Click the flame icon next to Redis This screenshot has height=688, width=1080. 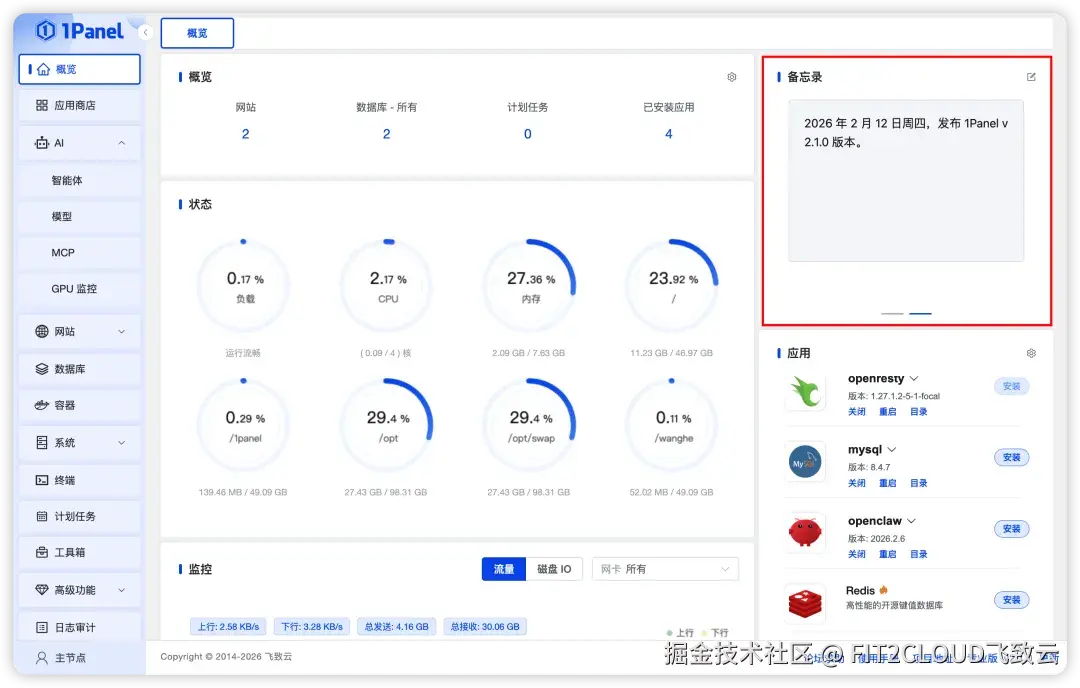tap(884, 590)
